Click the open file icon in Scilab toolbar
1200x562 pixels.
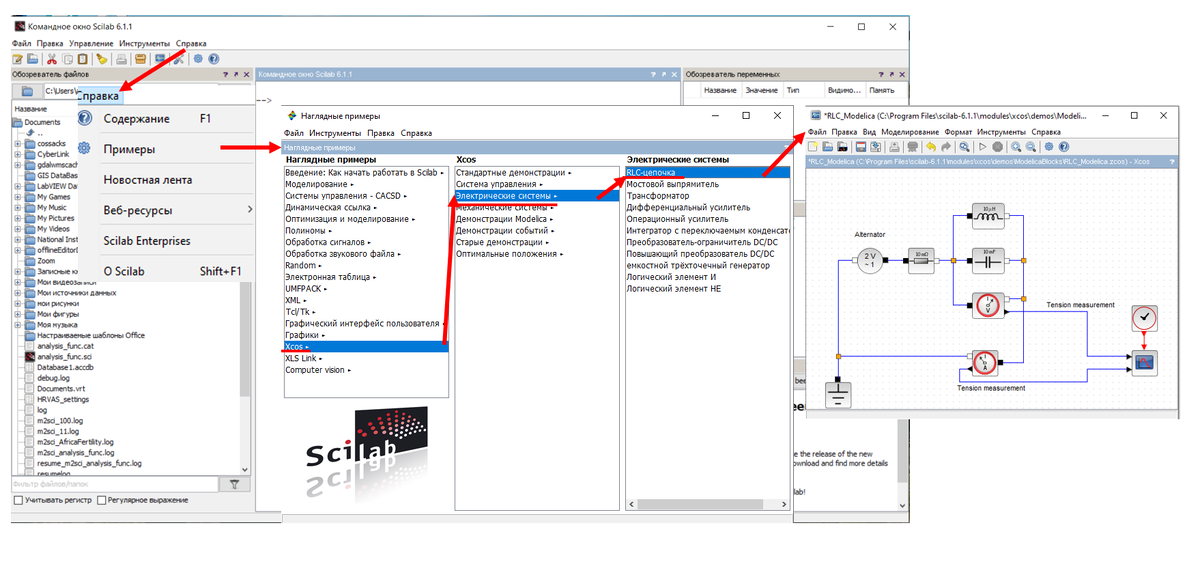(x=32, y=59)
